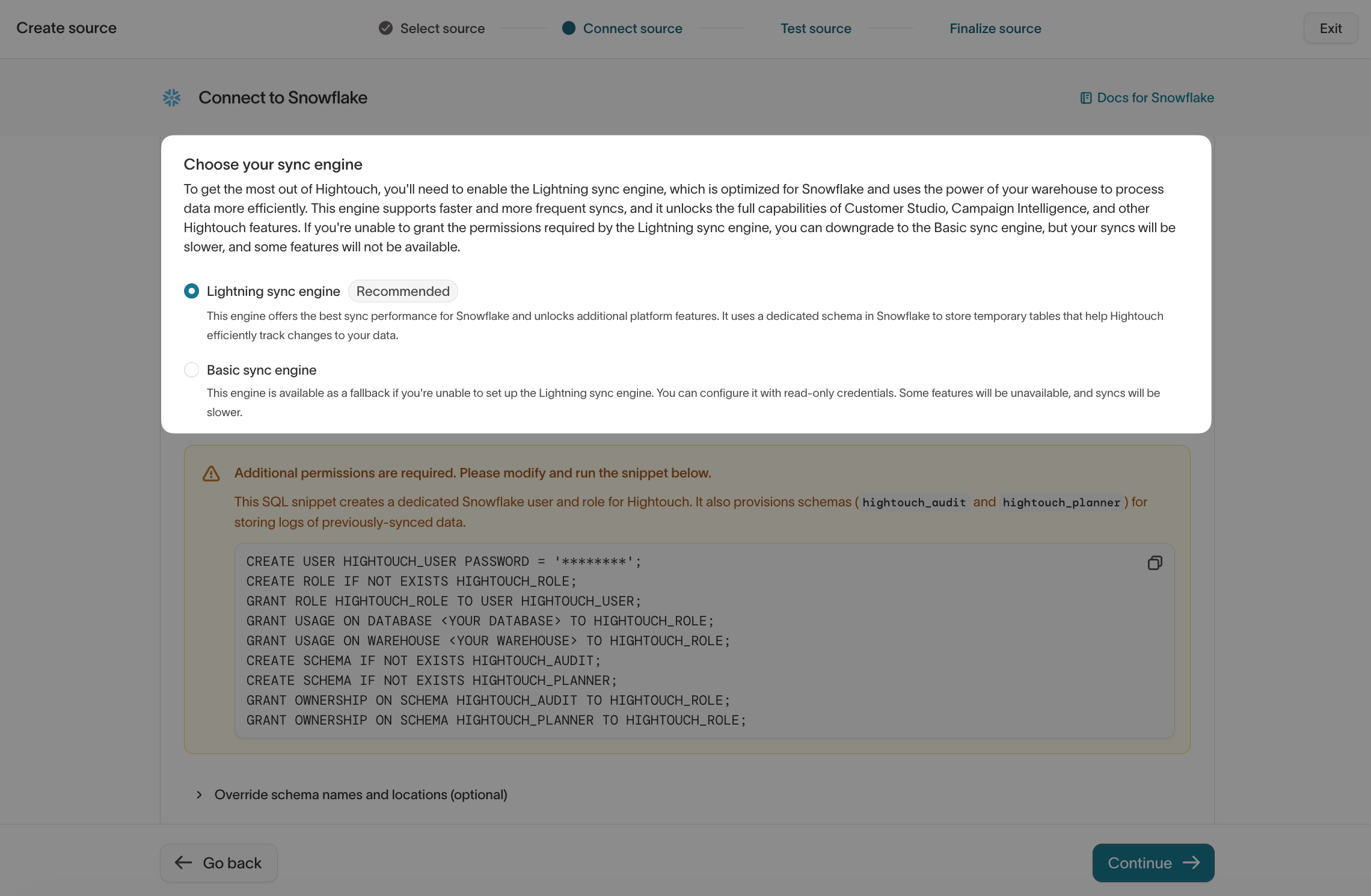Click the hightouch_planner code tag
Screen dimensions: 1371x896
pos(1061,503)
